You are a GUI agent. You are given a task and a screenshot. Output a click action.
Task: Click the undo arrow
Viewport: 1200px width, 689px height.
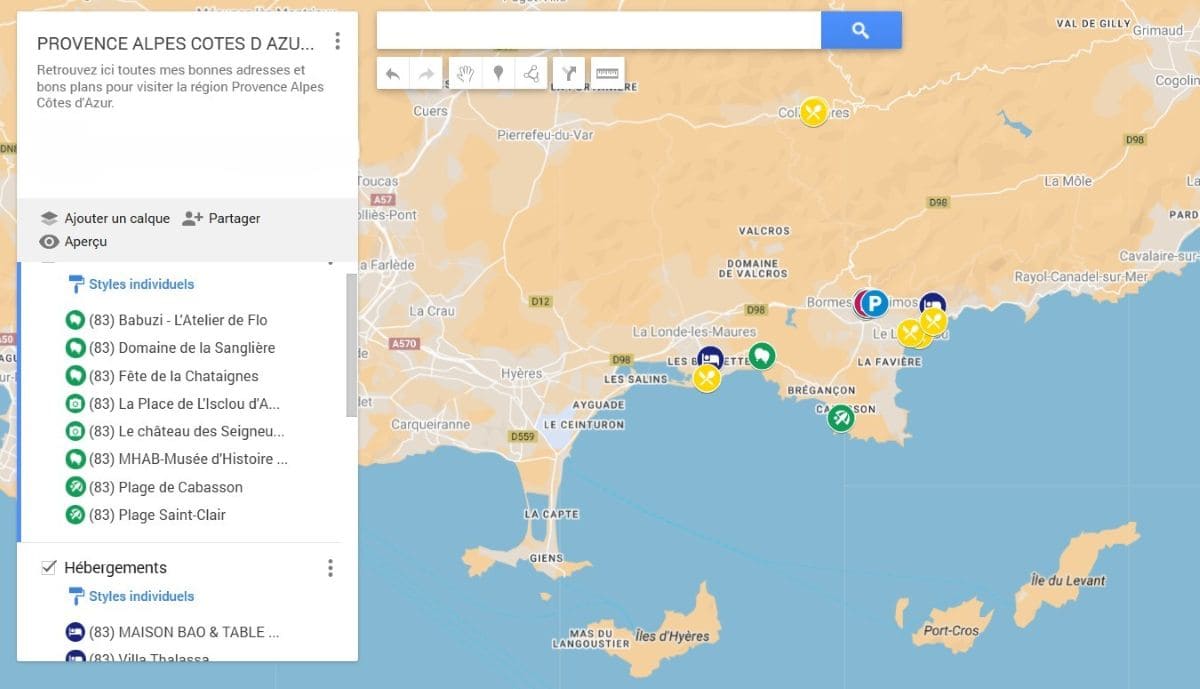pyautogui.click(x=392, y=73)
